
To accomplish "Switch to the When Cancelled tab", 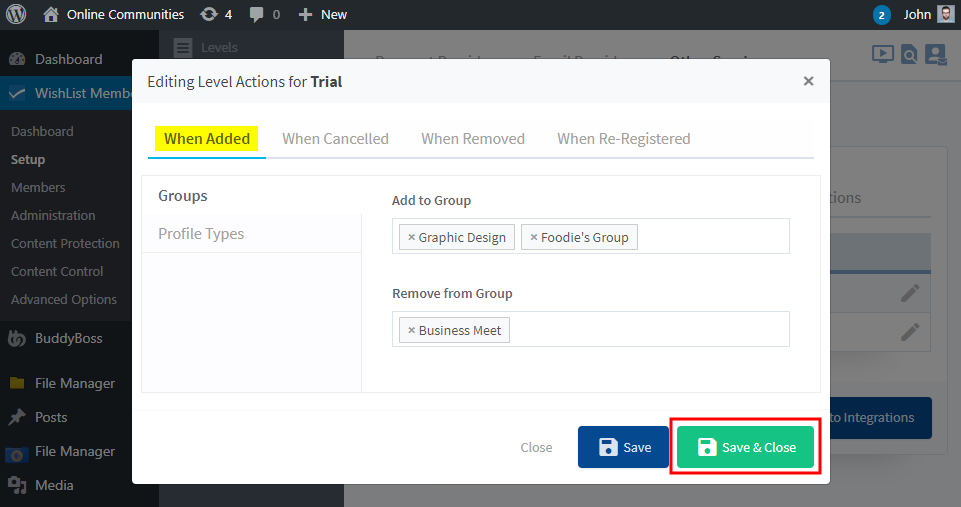I will click(335, 139).
